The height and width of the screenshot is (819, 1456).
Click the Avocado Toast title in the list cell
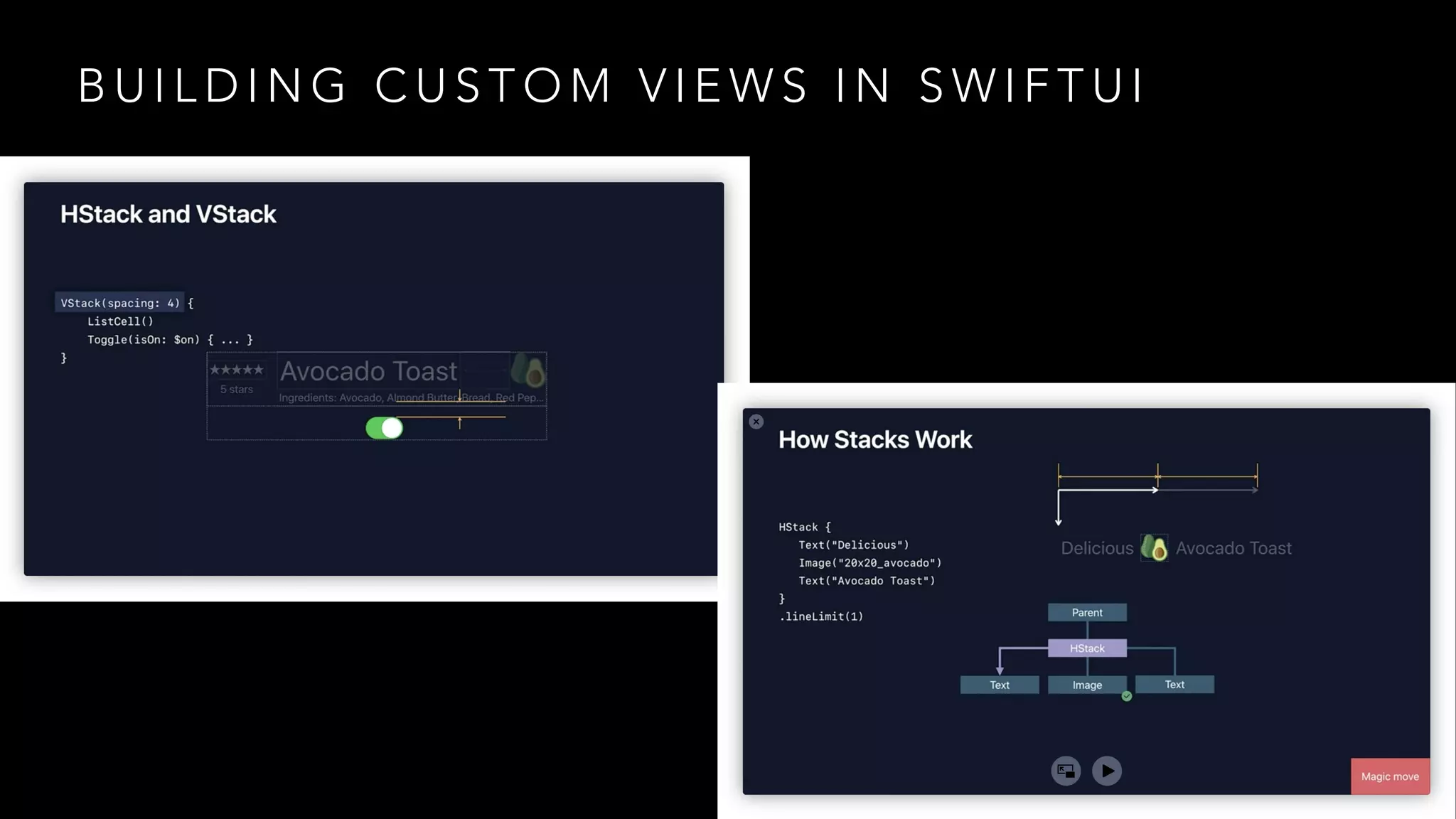pos(368,371)
